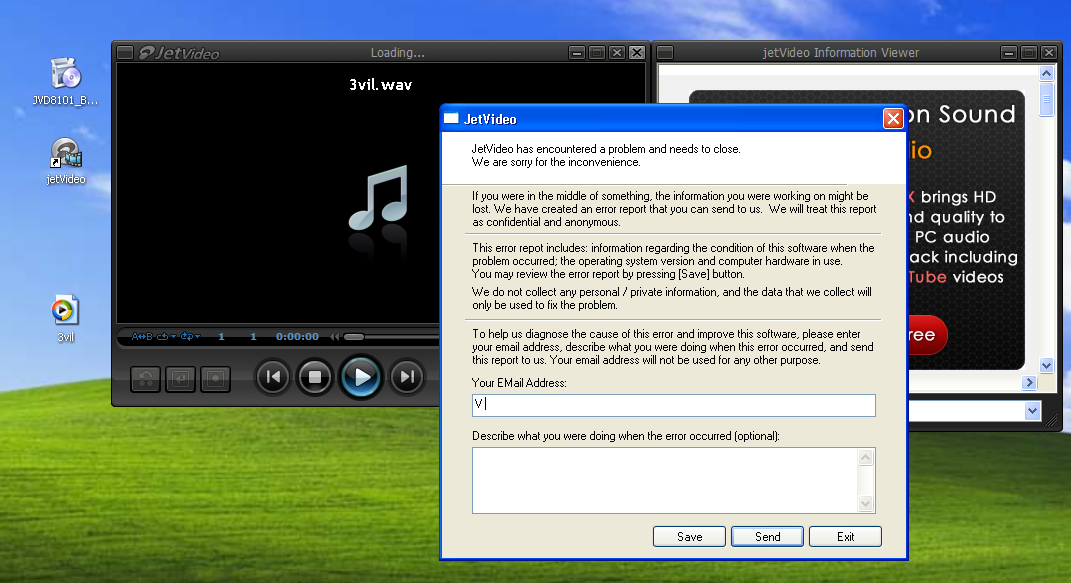
Task: Open the Information Viewer system menu box
Action: coord(665,53)
